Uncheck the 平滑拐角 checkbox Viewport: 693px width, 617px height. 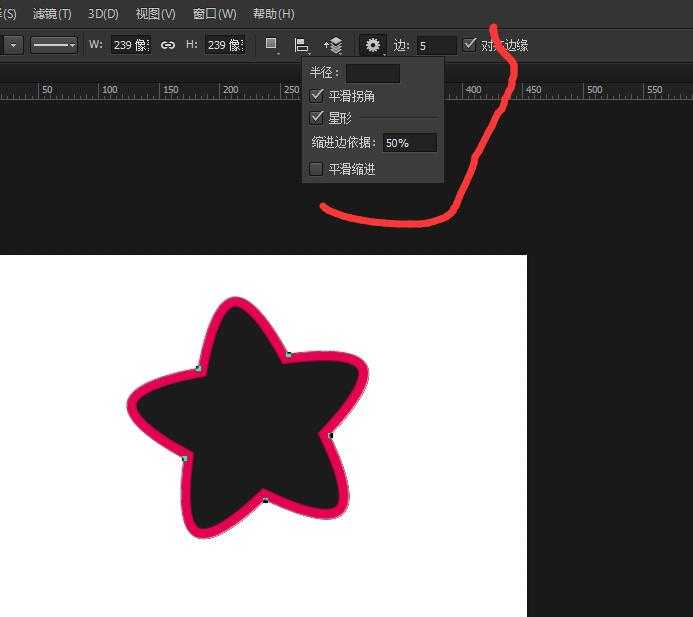tap(316, 95)
